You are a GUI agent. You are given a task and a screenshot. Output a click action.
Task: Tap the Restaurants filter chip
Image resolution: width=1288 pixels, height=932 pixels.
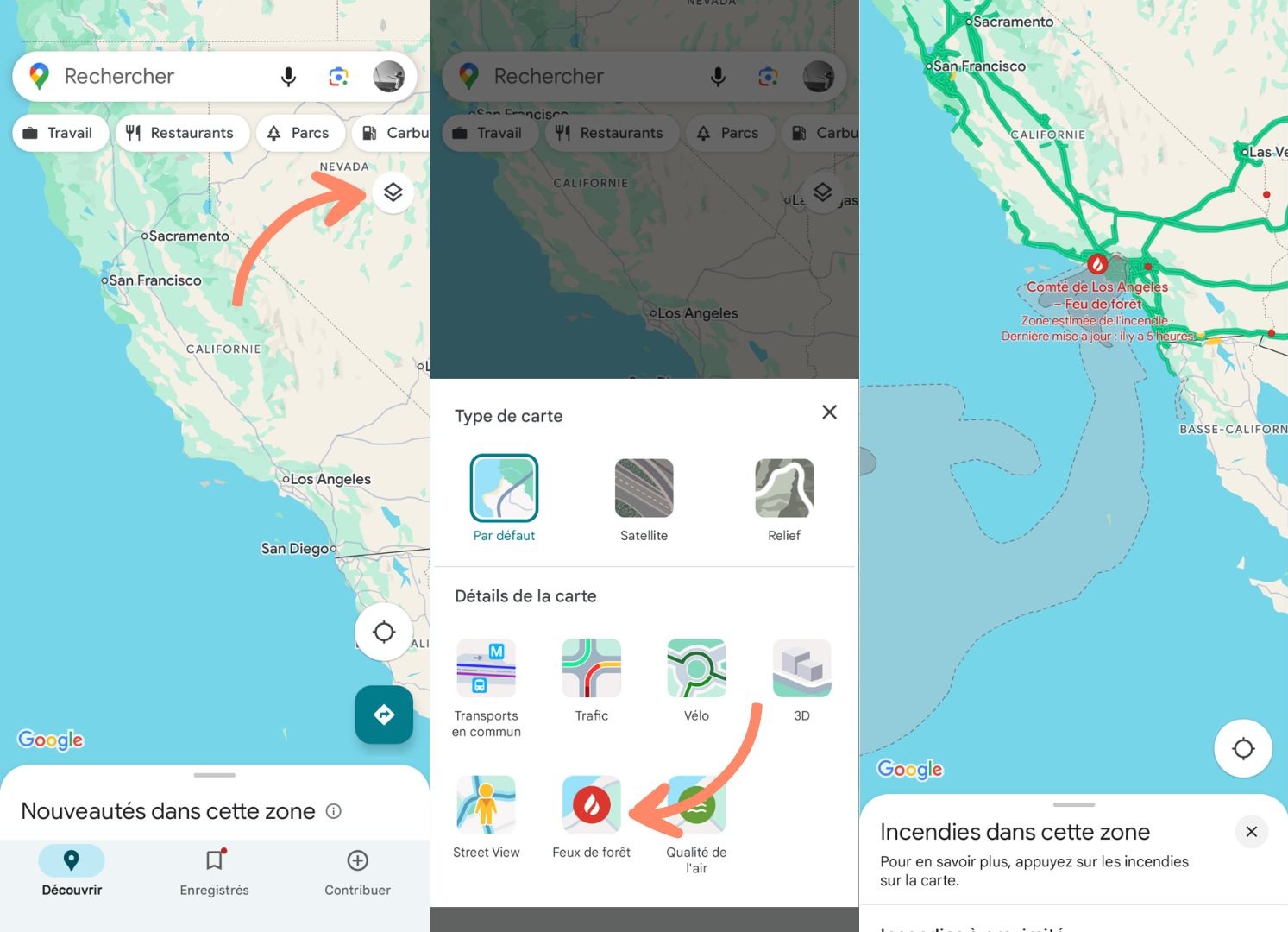pos(182,133)
